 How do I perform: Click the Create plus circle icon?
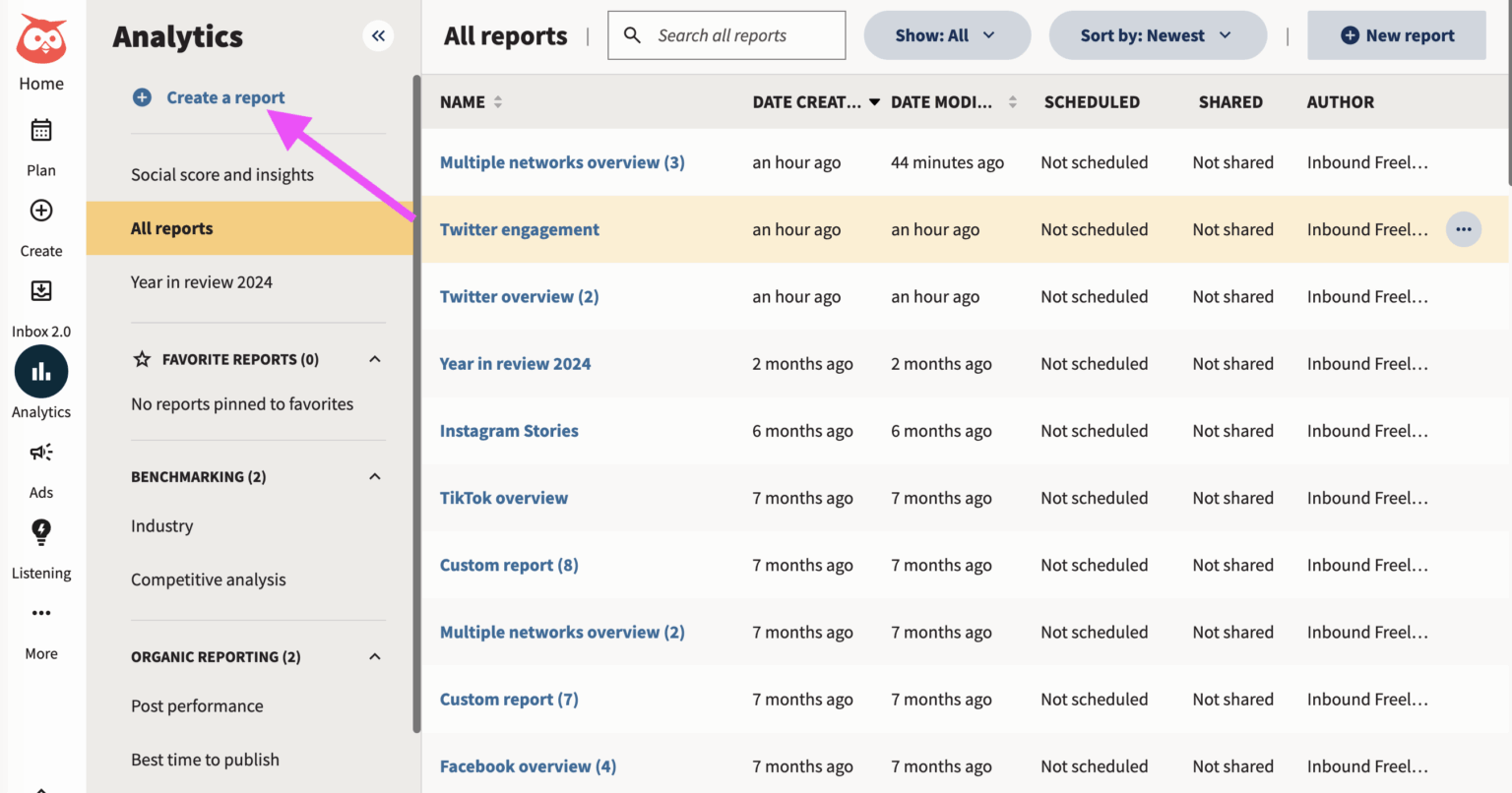click(41, 211)
